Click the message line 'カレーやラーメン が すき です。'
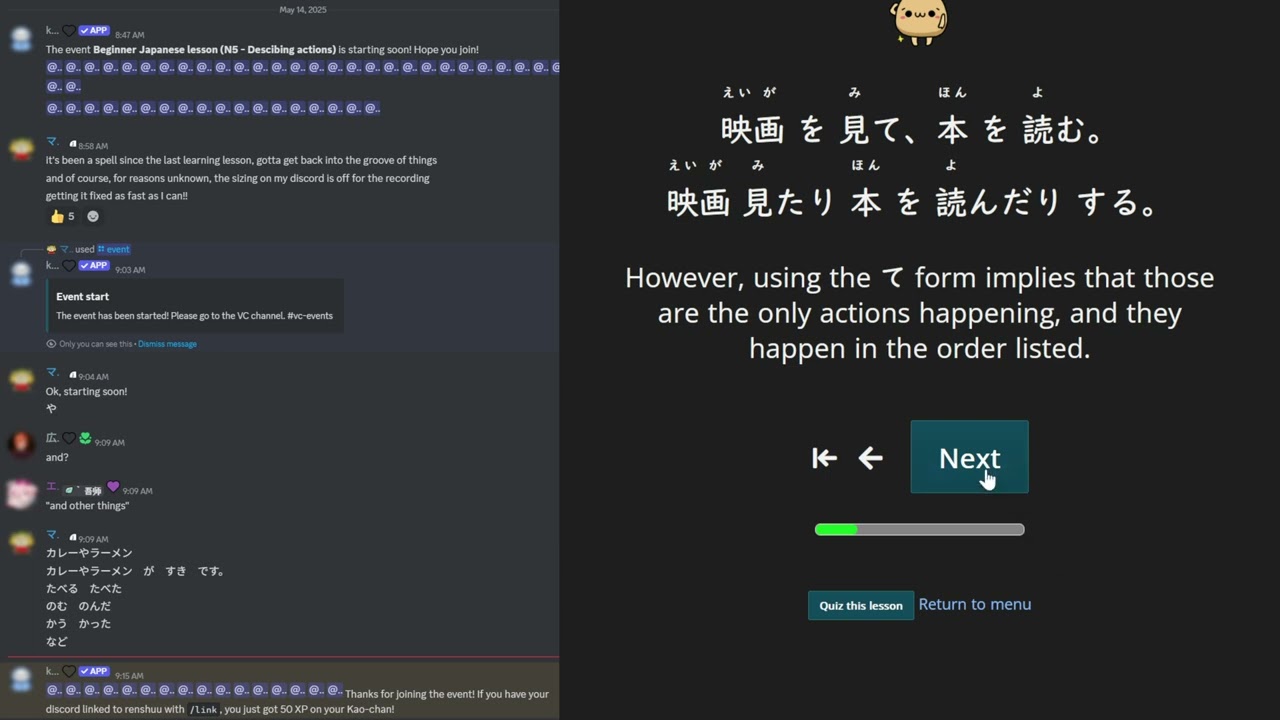This screenshot has height=720, width=1280. click(x=136, y=571)
